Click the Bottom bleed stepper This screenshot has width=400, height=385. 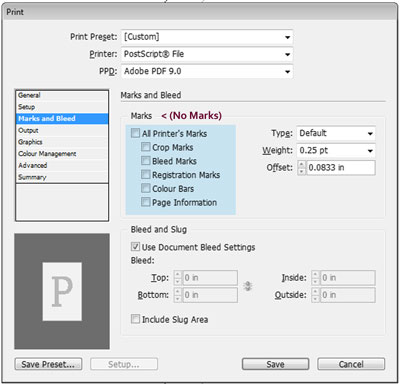pyautogui.click(x=178, y=295)
